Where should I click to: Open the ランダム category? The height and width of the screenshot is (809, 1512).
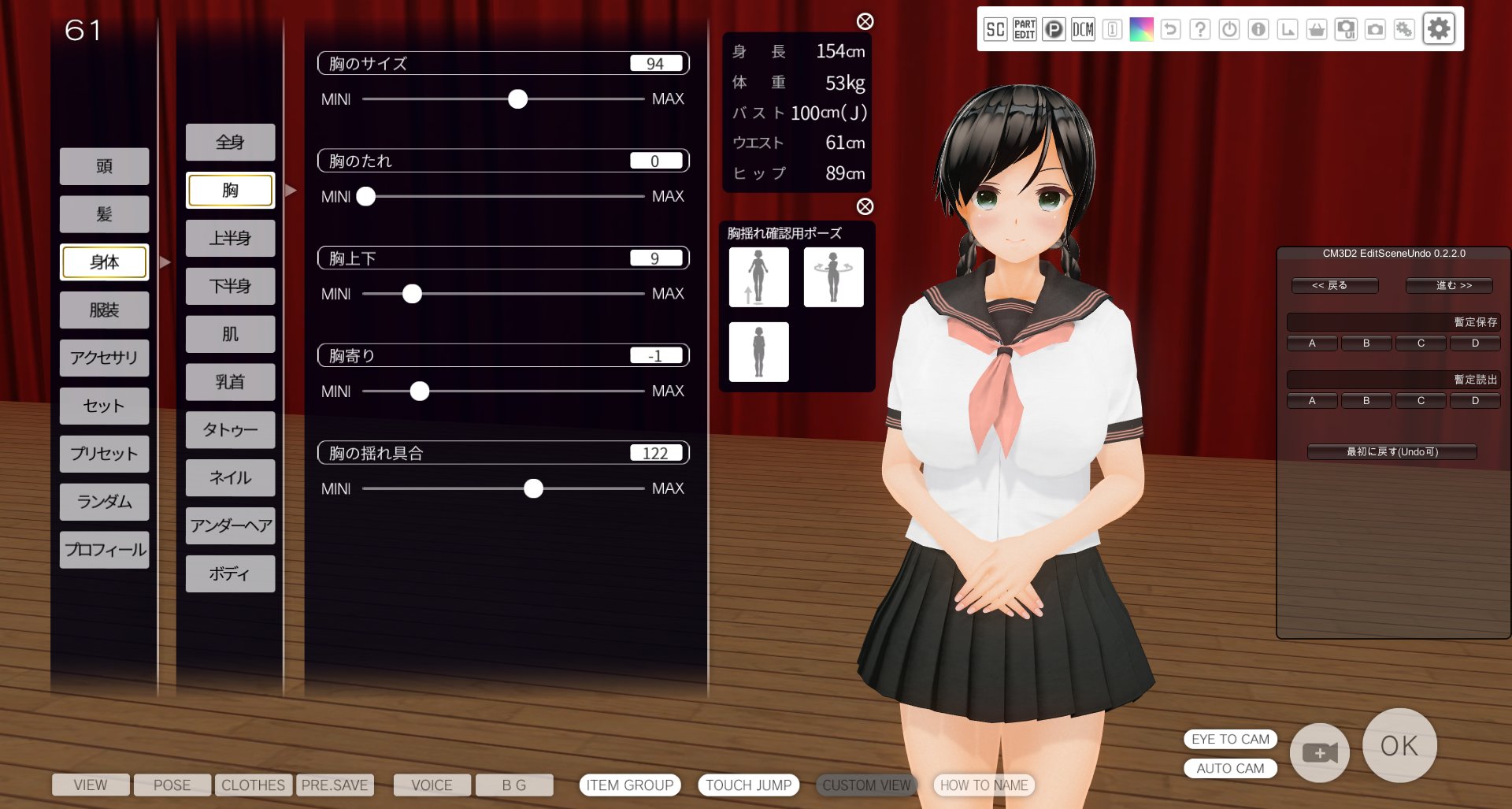[x=104, y=502]
